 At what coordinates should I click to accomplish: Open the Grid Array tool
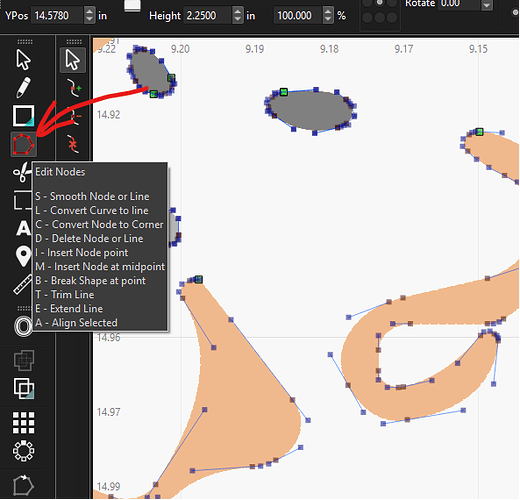point(23,423)
